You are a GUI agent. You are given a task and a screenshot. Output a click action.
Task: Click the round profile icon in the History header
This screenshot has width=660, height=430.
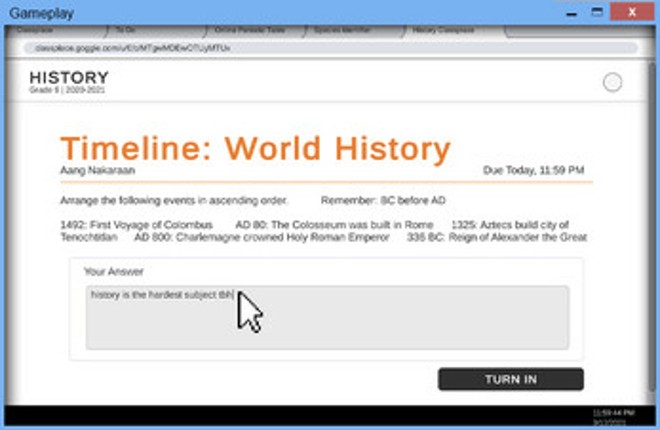click(612, 82)
